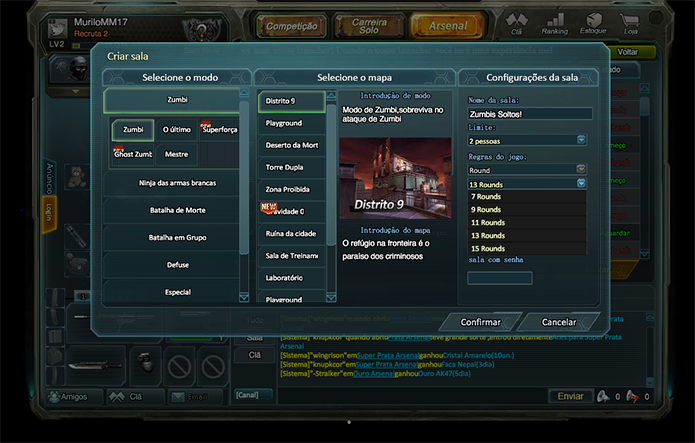Viewport: 695px width, 443px height.
Task: Select the Laboratório map
Action: tap(292, 278)
